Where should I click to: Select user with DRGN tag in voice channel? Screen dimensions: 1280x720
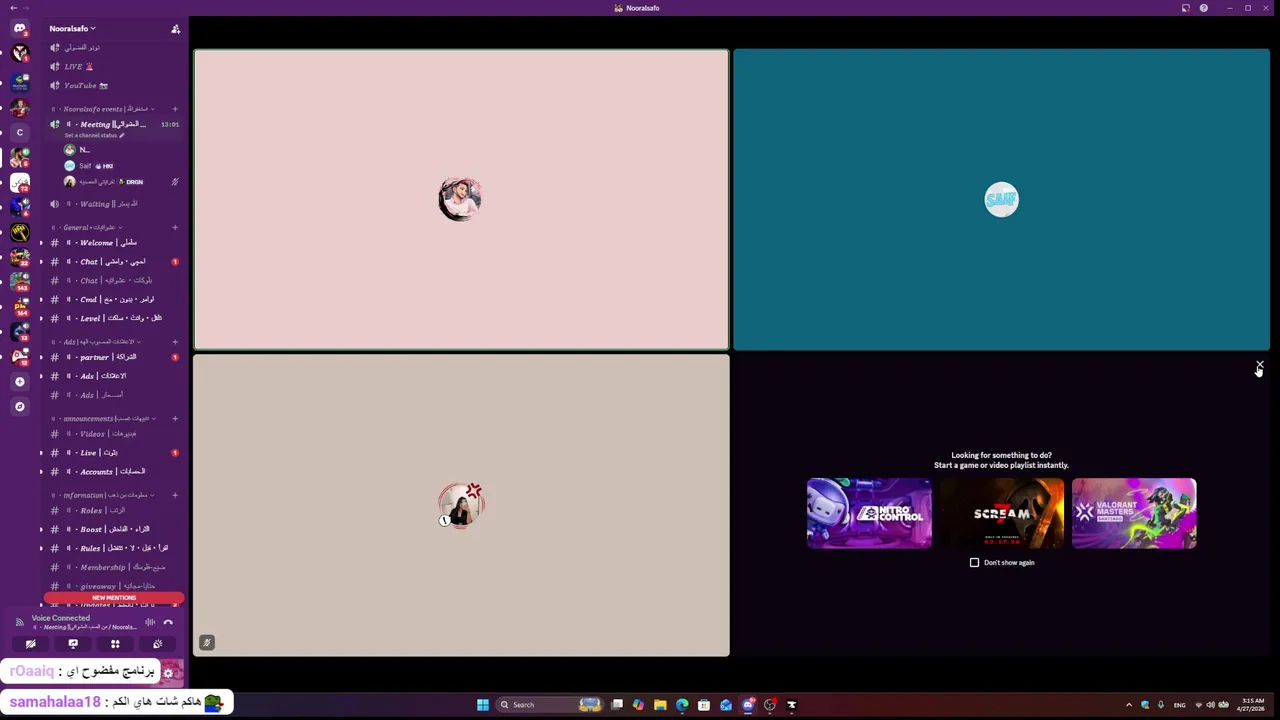120,182
